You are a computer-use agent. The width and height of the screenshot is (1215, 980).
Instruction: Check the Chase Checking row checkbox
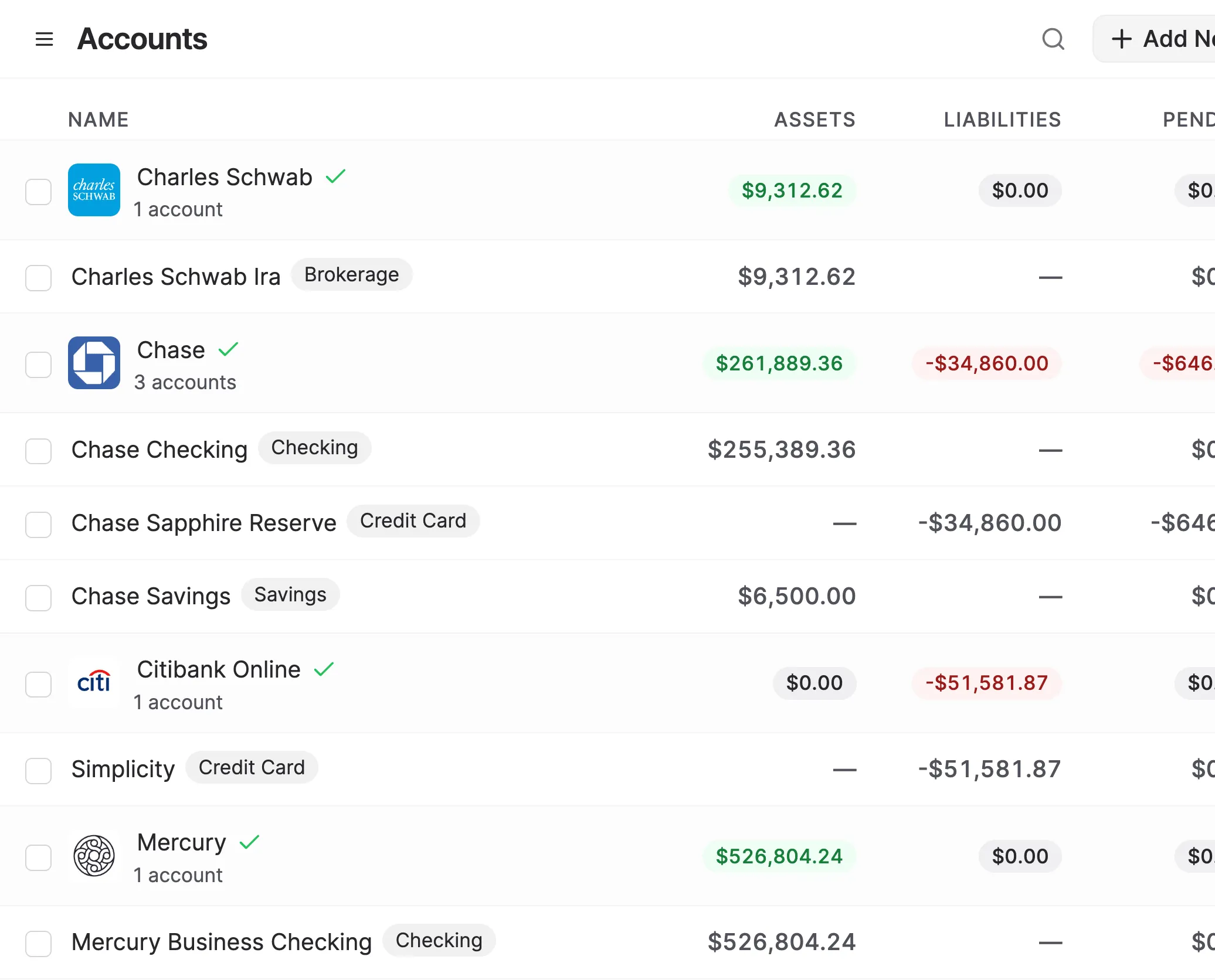[38, 451]
